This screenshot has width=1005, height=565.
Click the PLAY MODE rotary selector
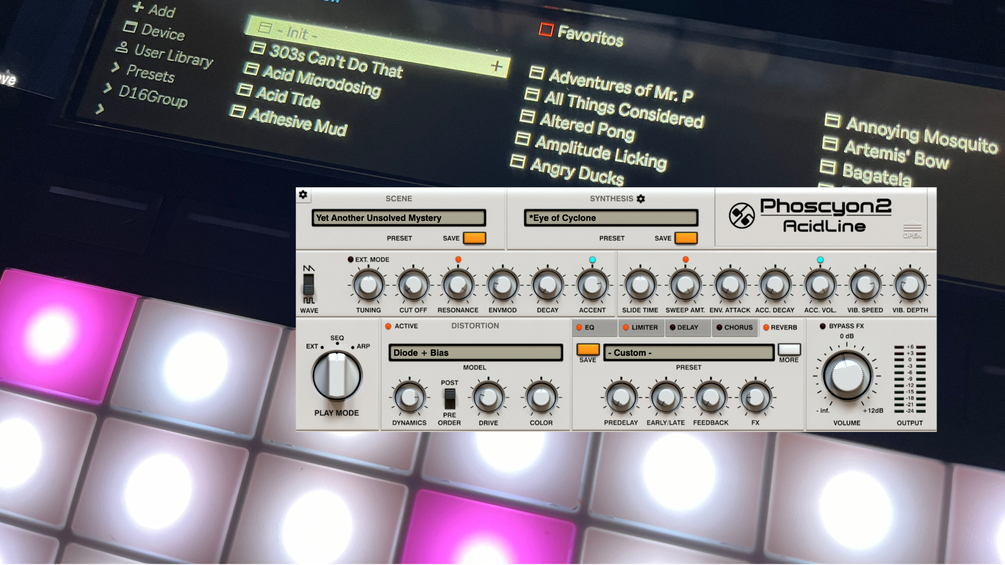(336, 375)
